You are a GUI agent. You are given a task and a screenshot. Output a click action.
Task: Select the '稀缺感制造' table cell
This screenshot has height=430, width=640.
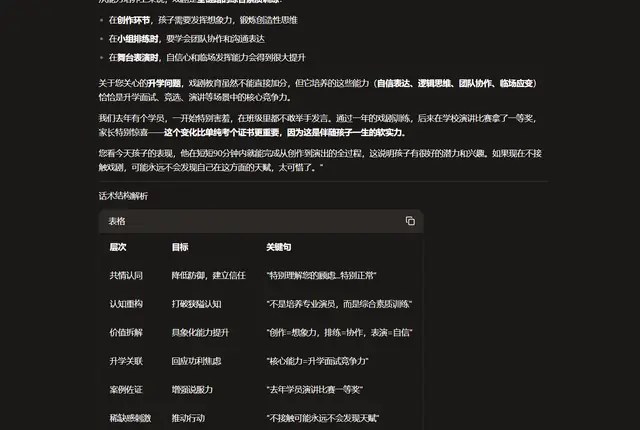point(130,419)
